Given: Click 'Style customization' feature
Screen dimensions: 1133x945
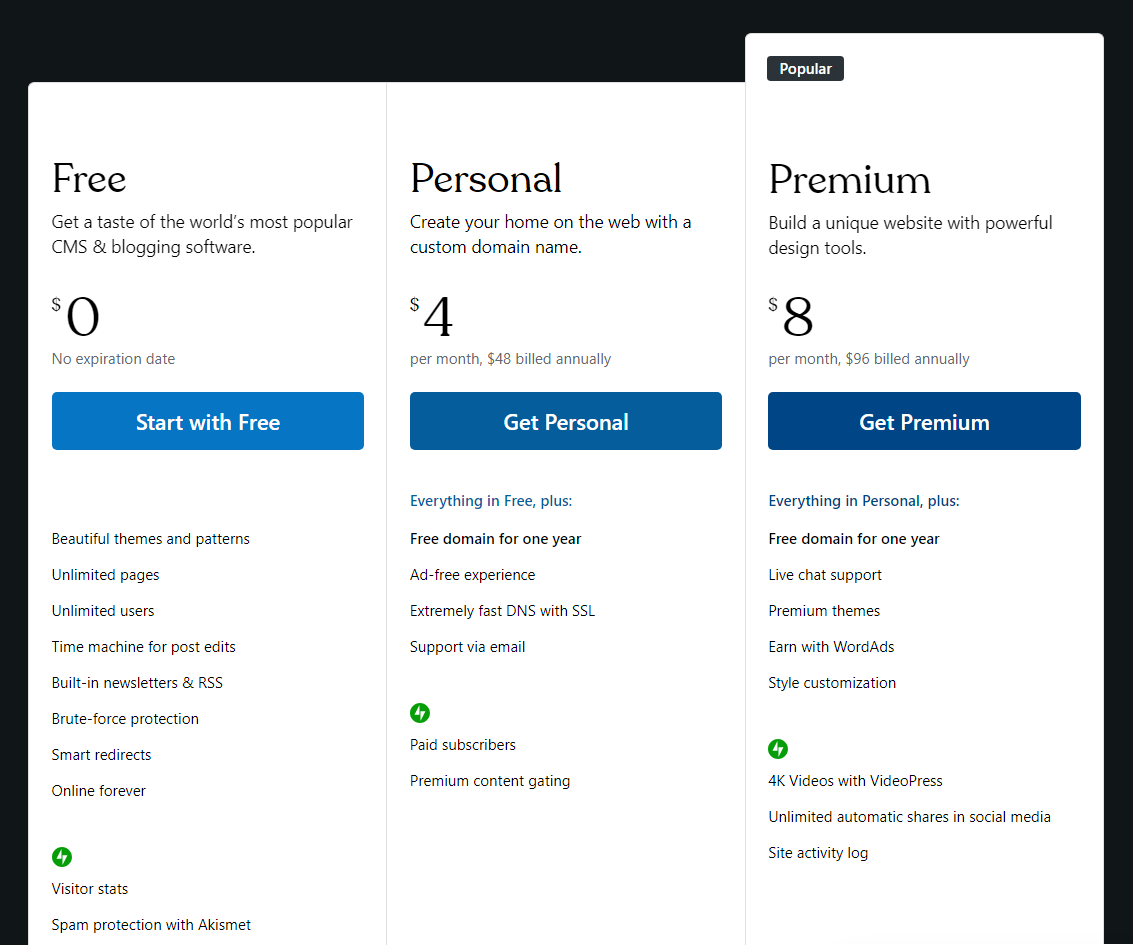Looking at the screenshot, I should tap(832, 683).
